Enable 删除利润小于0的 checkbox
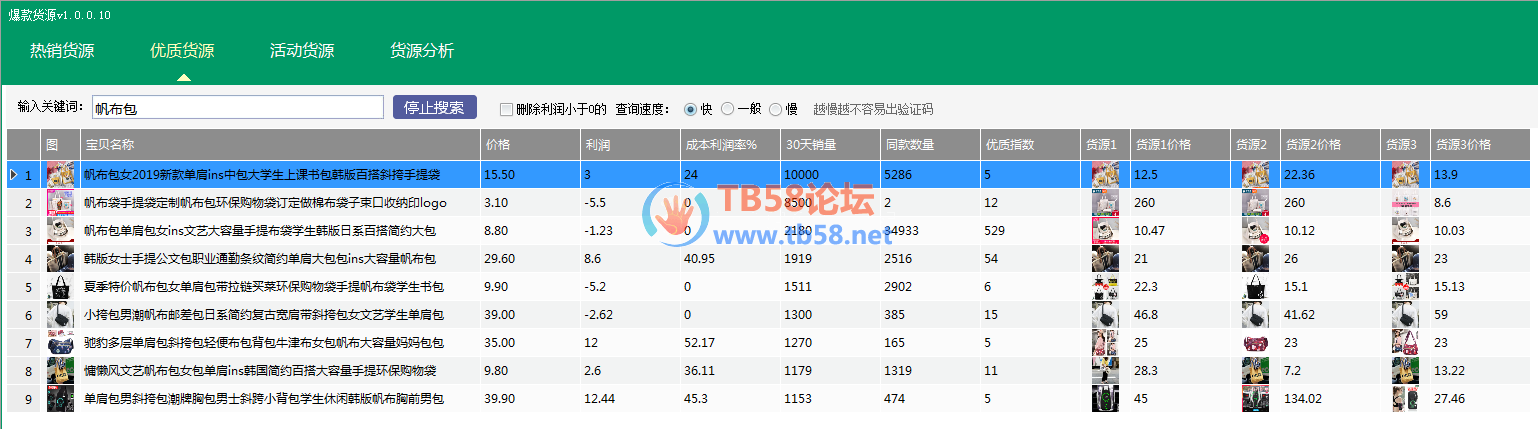Image resolution: width=1538 pixels, height=429 pixels. (x=506, y=109)
